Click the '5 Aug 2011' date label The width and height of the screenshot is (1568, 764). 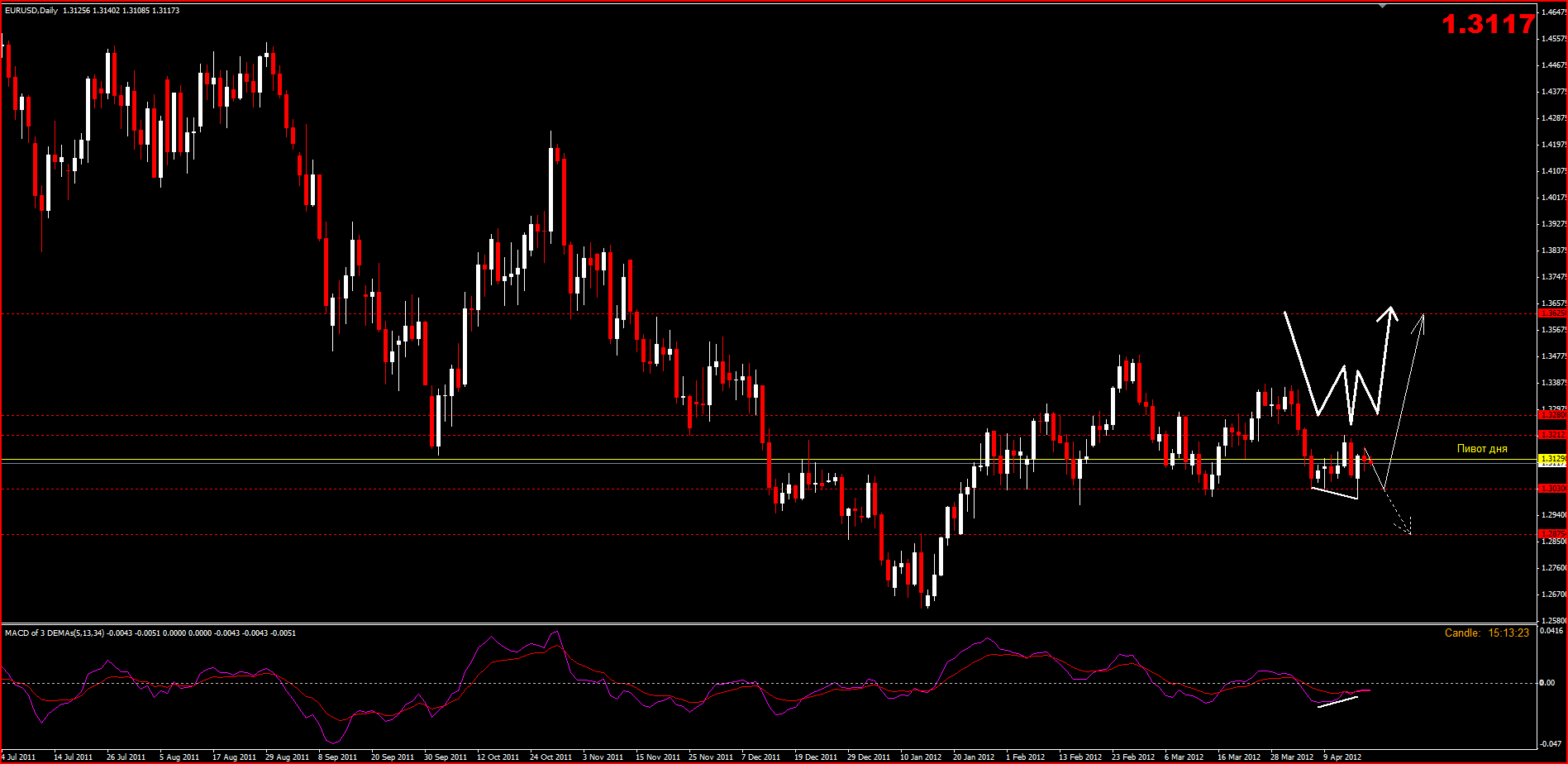(179, 757)
